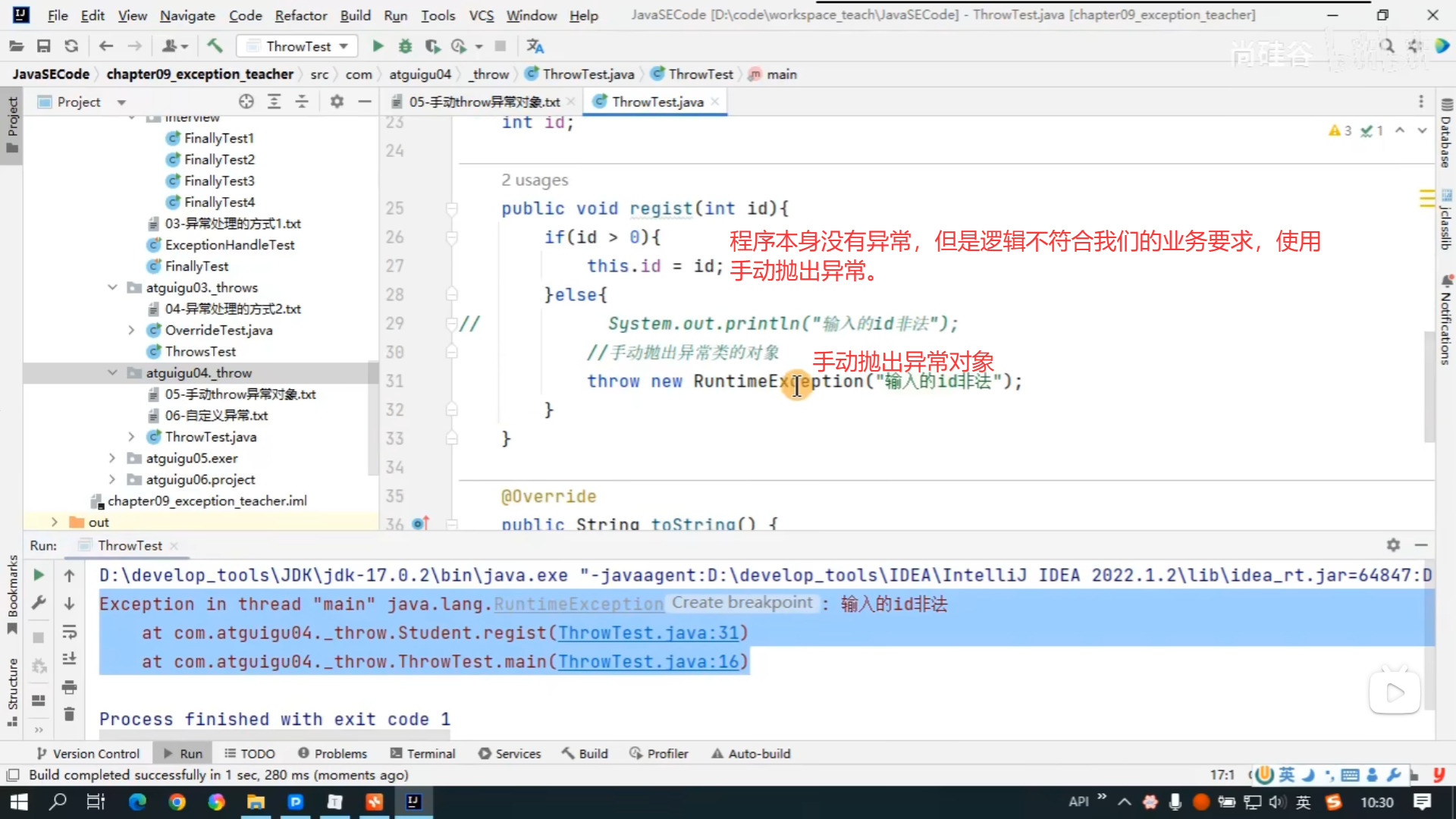Open ThrowTest.java:31 stack trace link
The width and height of the screenshot is (1456, 819).
tap(648, 633)
